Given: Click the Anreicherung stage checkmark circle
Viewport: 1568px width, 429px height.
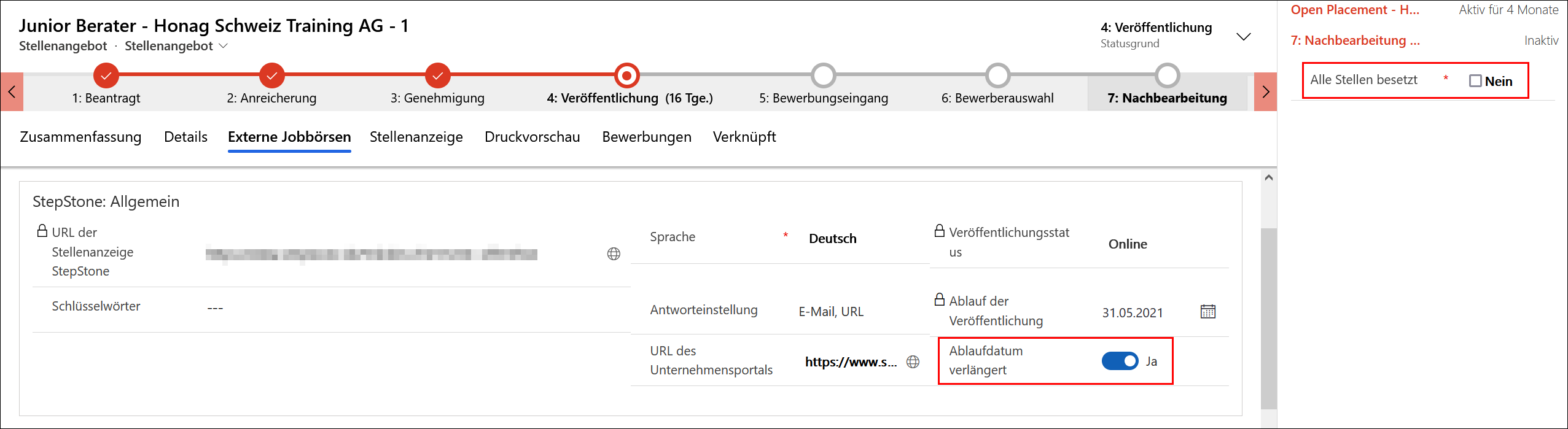Looking at the screenshot, I should 271,75.
